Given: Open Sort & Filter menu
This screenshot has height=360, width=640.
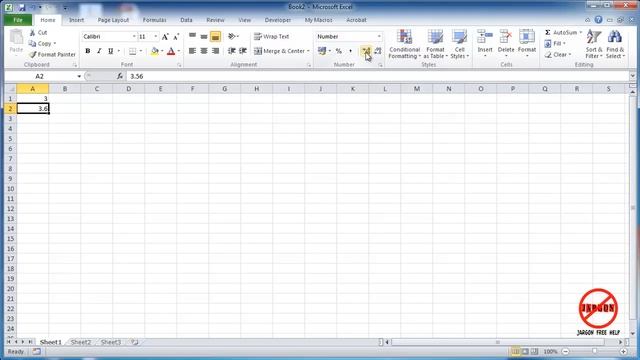Looking at the screenshot, I should (x=594, y=44).
